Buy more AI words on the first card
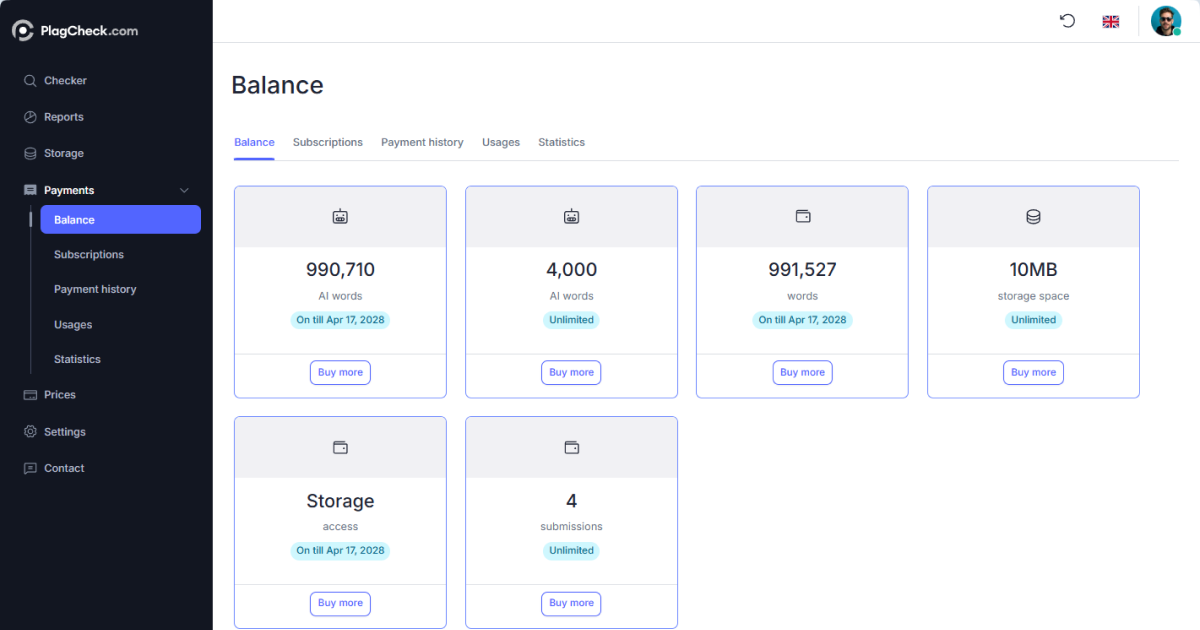1200x630 pixels. click(x=340, y=372)
